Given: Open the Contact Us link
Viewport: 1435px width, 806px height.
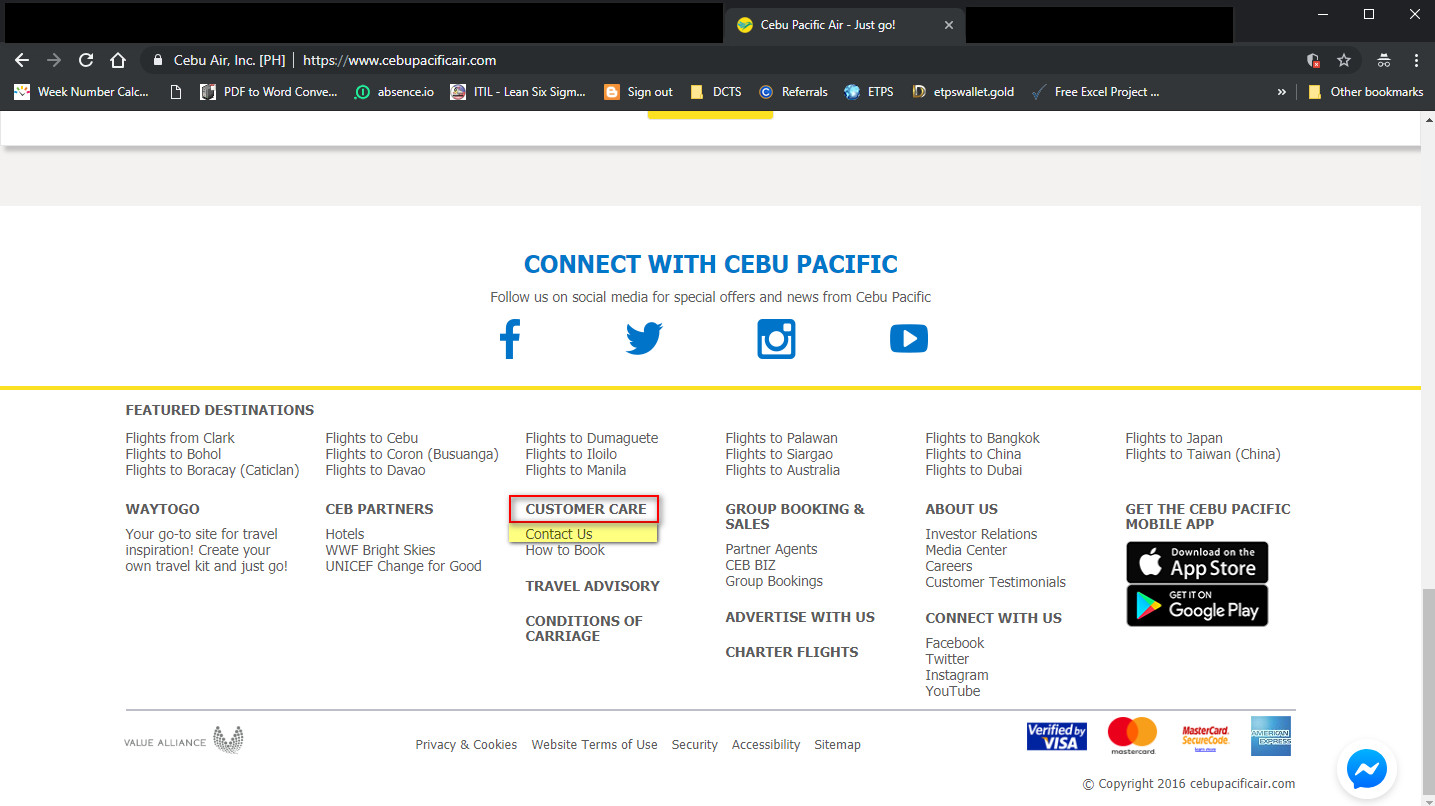Looking at the screenshot, I should click(559, 534).
